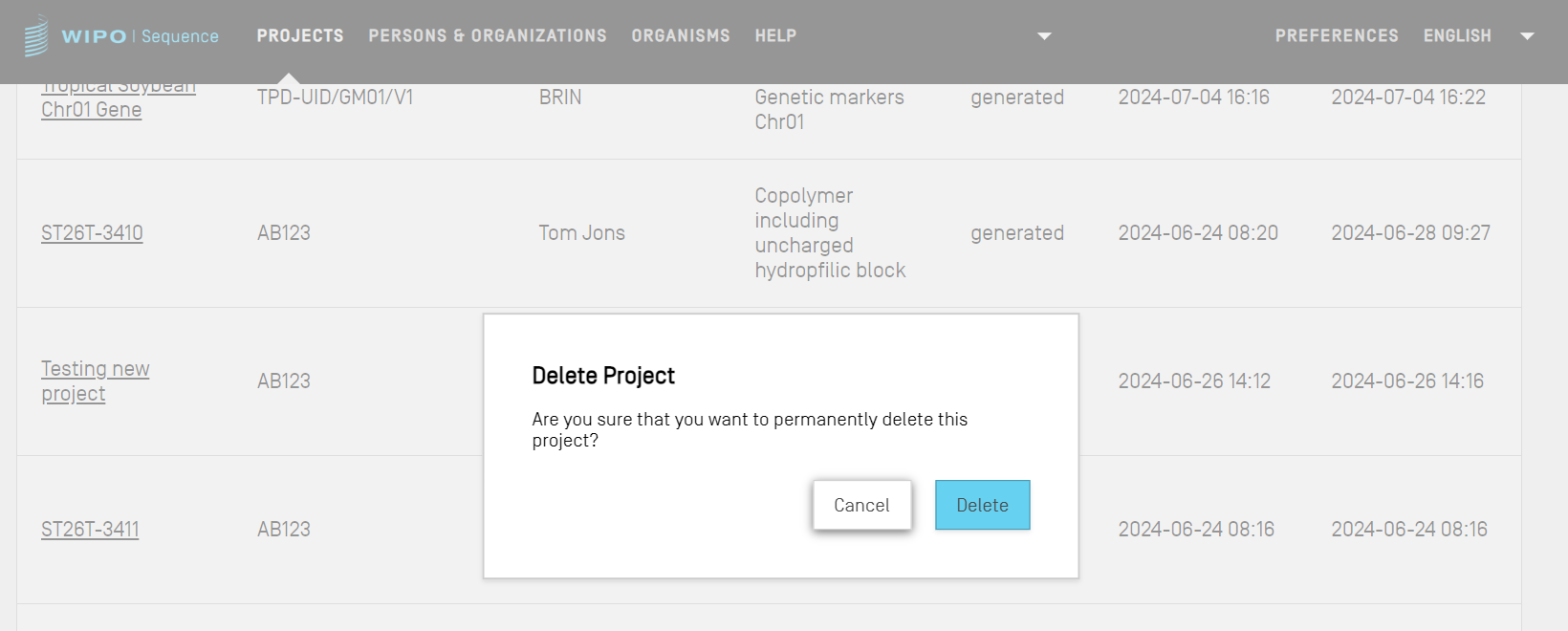Confirm deletion with the Delete button
Viewport: 1568px width, 631px height.
(x=982, y=505)
